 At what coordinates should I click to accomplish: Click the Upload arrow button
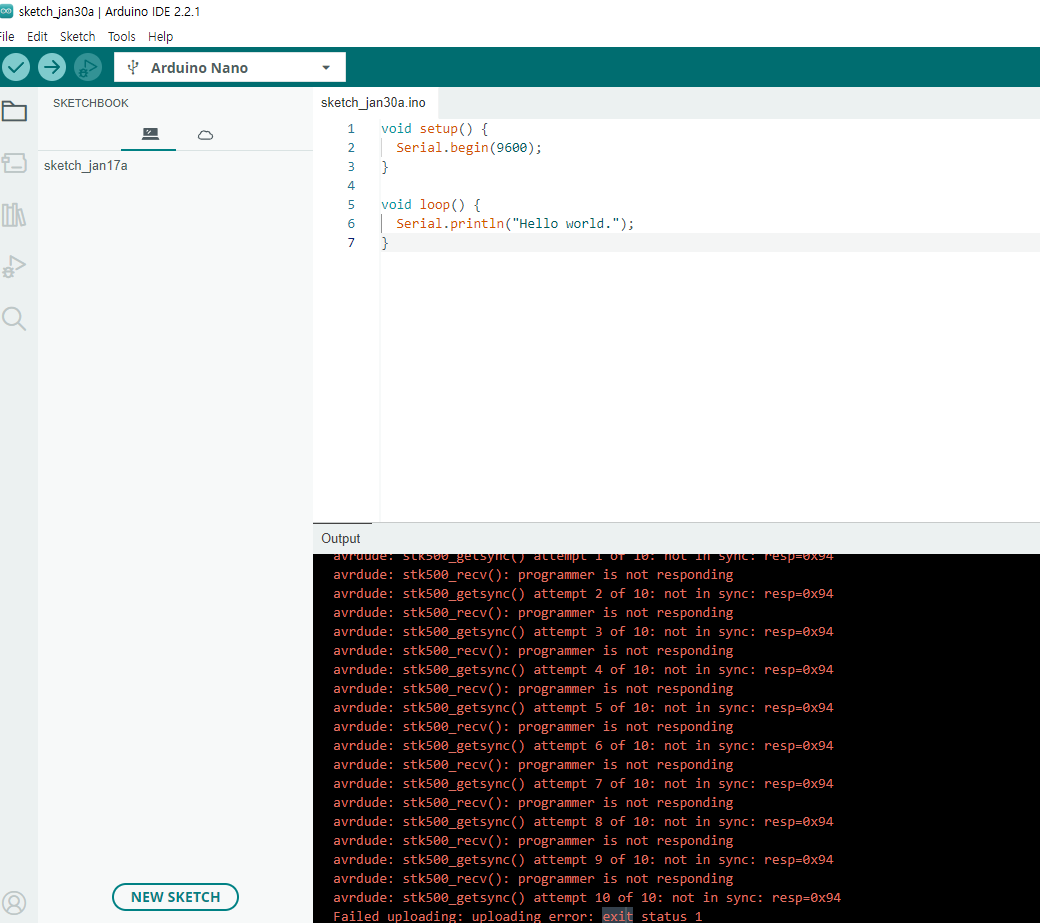coord(52,67)
